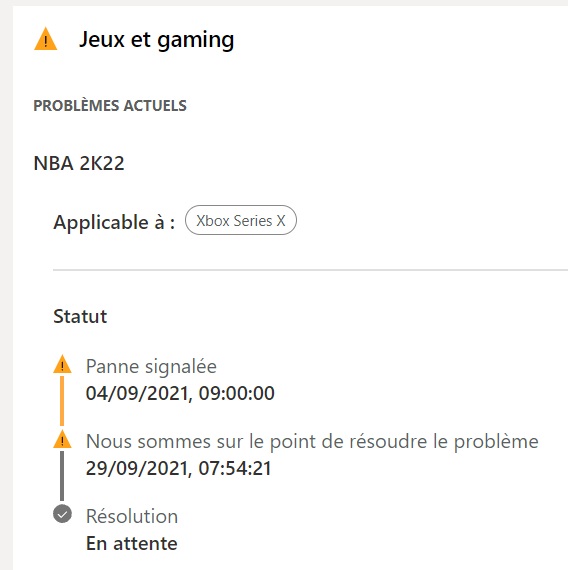Click the grey left page margin

6,287
